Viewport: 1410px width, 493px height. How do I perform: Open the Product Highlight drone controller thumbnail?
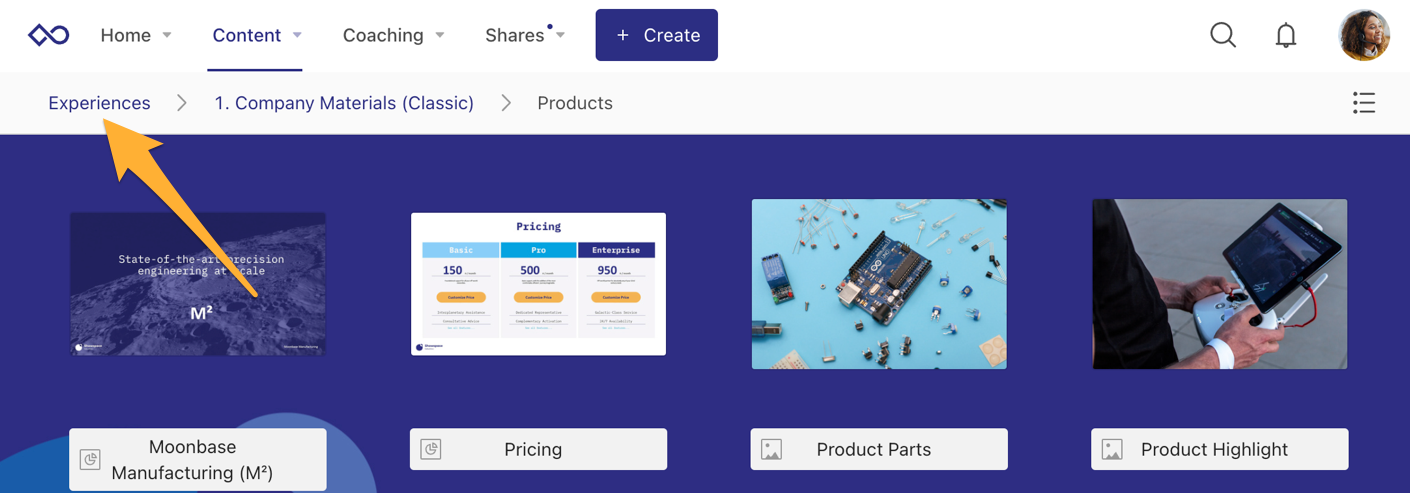pyautogui.click(x=1219, y=284)
